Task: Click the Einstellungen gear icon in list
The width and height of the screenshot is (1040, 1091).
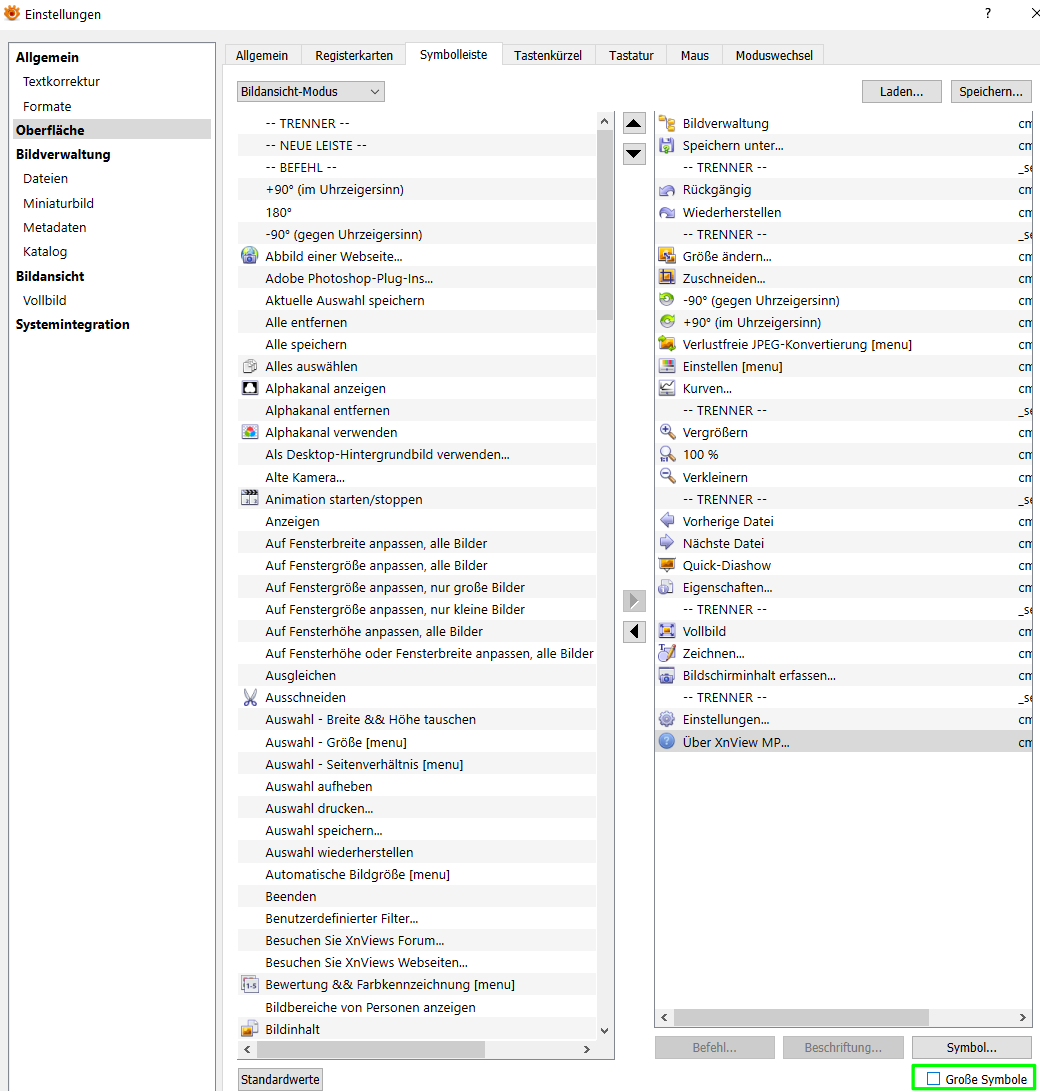Action: (667, 719)
